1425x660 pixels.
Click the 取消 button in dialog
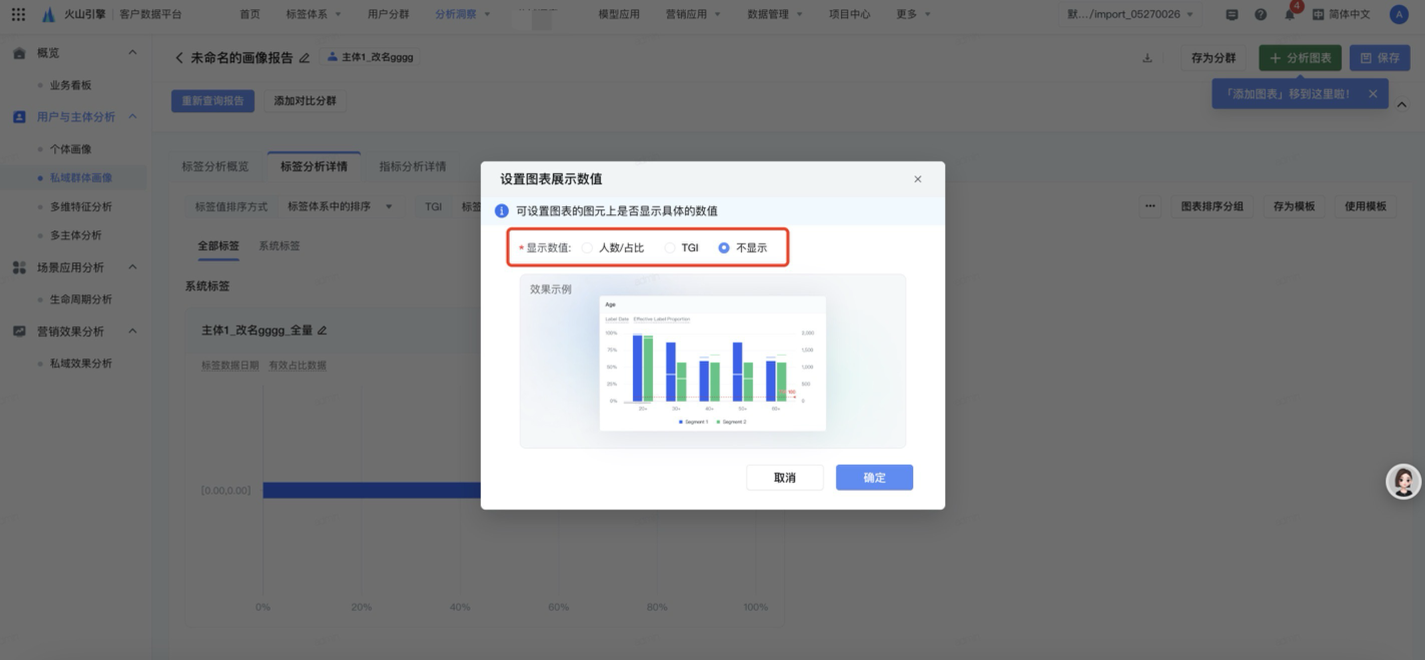pyautogui.click(x=784, y=477)
